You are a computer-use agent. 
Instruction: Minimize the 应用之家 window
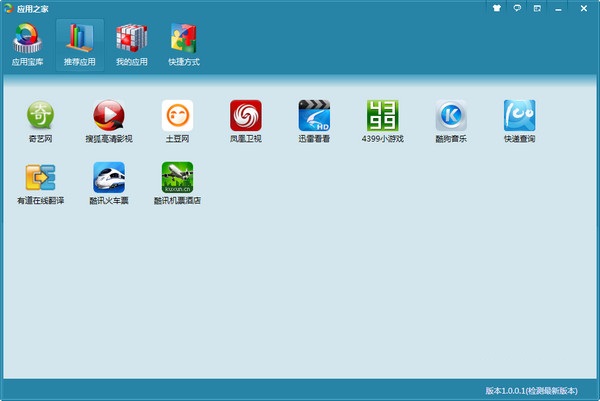[558, 9]
